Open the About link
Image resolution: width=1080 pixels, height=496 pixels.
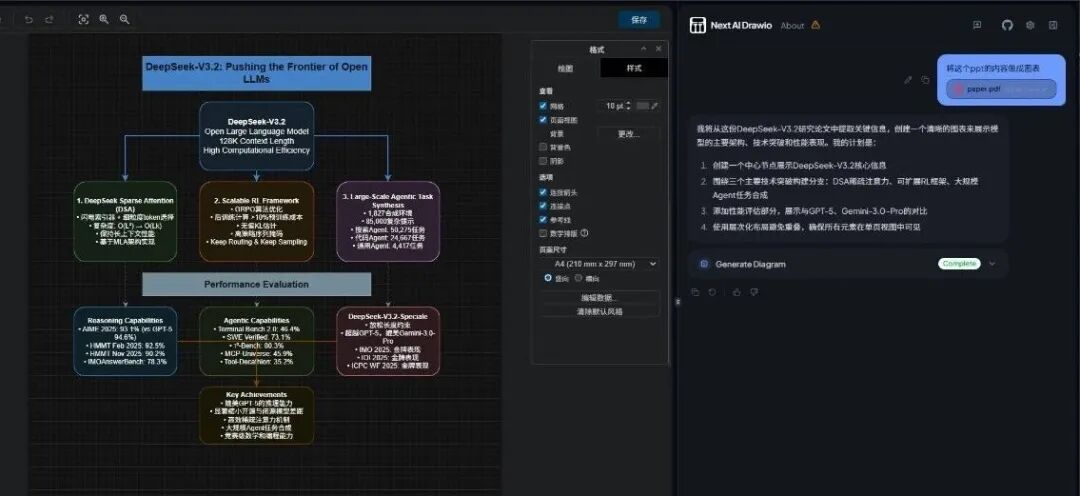(792, 25)
